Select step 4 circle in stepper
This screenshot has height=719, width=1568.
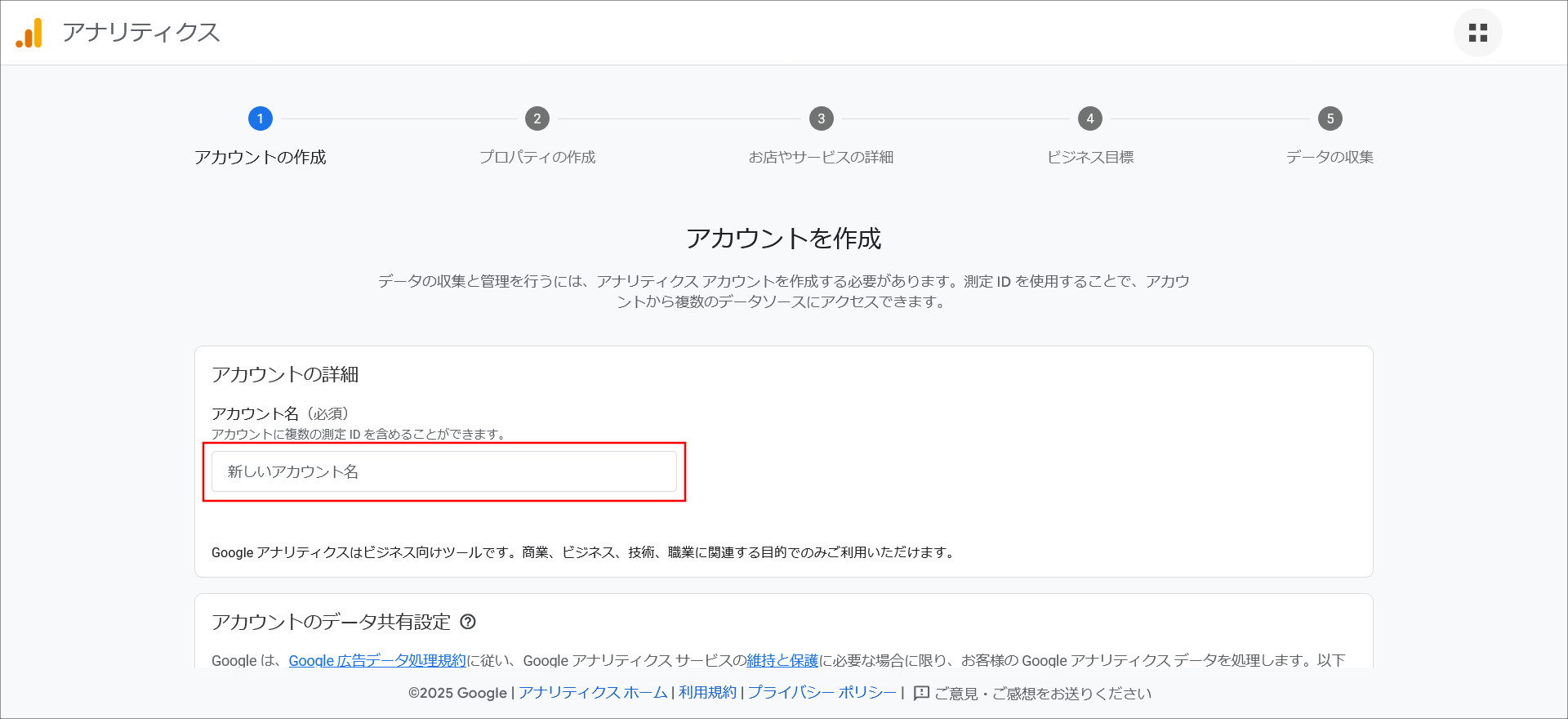click(1089, 118)
